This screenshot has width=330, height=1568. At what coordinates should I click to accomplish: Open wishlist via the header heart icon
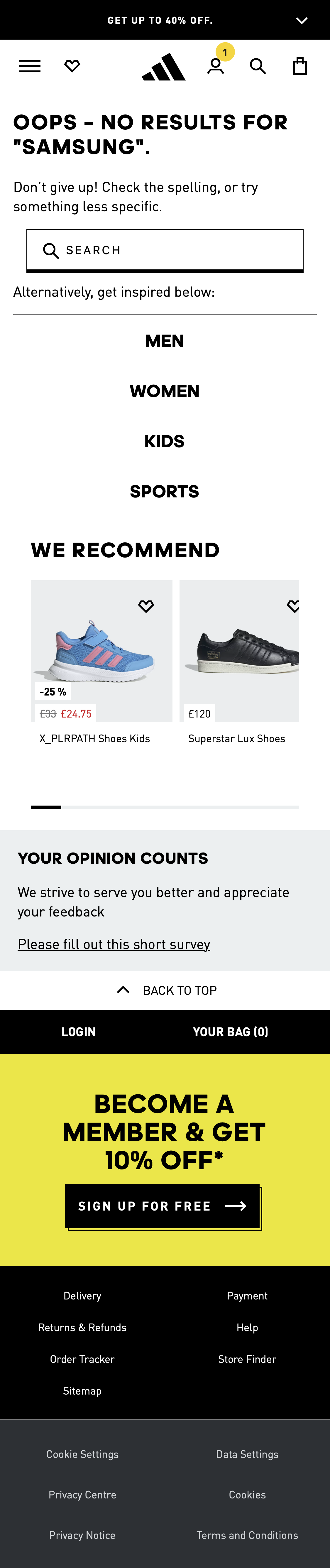[x=72, y=65]
